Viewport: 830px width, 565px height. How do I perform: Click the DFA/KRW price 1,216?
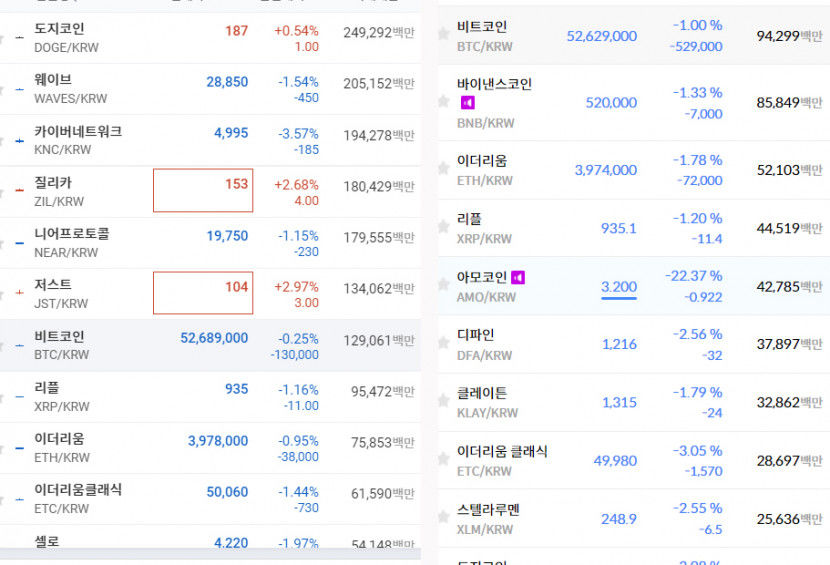pyautogui.click(x=619, y=344)
